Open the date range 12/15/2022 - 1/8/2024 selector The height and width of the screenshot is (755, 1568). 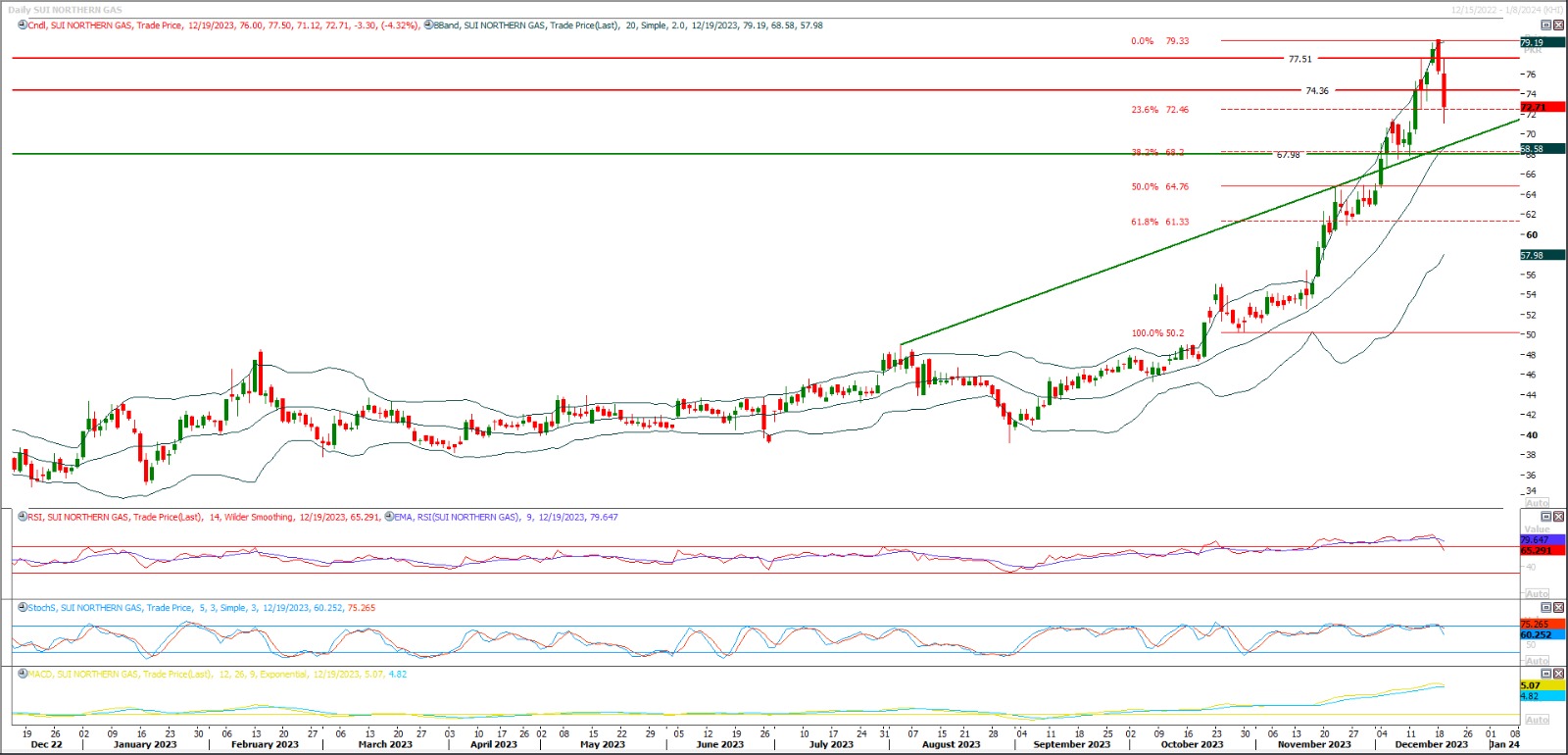pos(1506,10)
